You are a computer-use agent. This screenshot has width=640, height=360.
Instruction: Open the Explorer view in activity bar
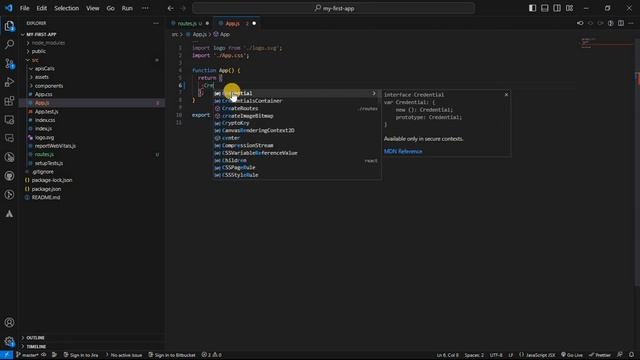tap(9, 26)
